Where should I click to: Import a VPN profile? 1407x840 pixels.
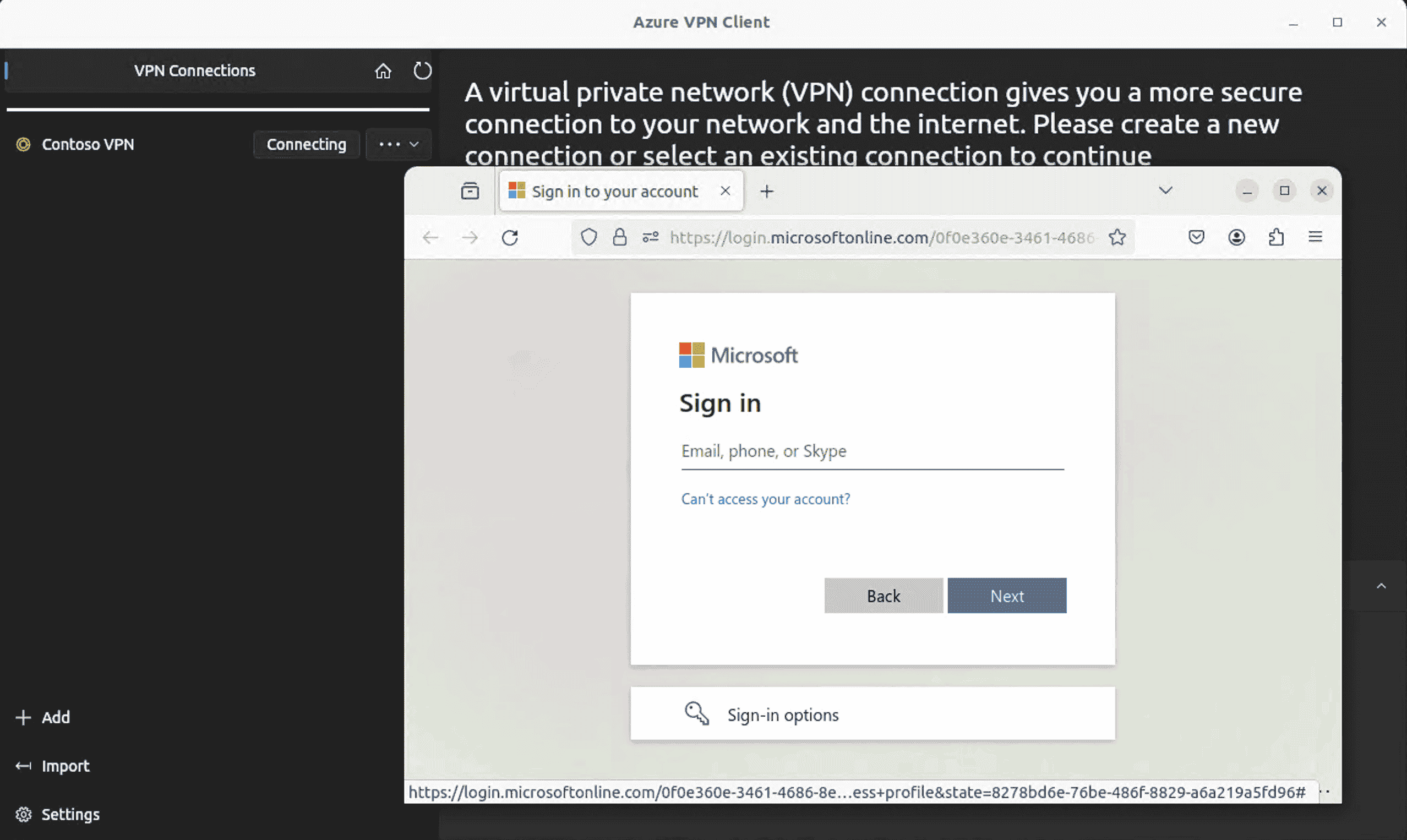[52, 766]
